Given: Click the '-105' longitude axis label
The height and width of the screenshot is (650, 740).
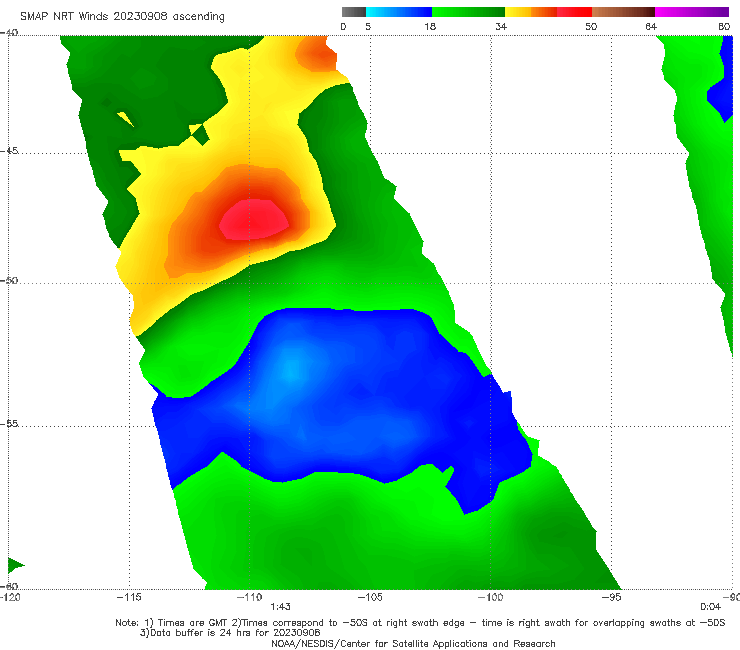Looking at the screenshot, I should point(370,597).
